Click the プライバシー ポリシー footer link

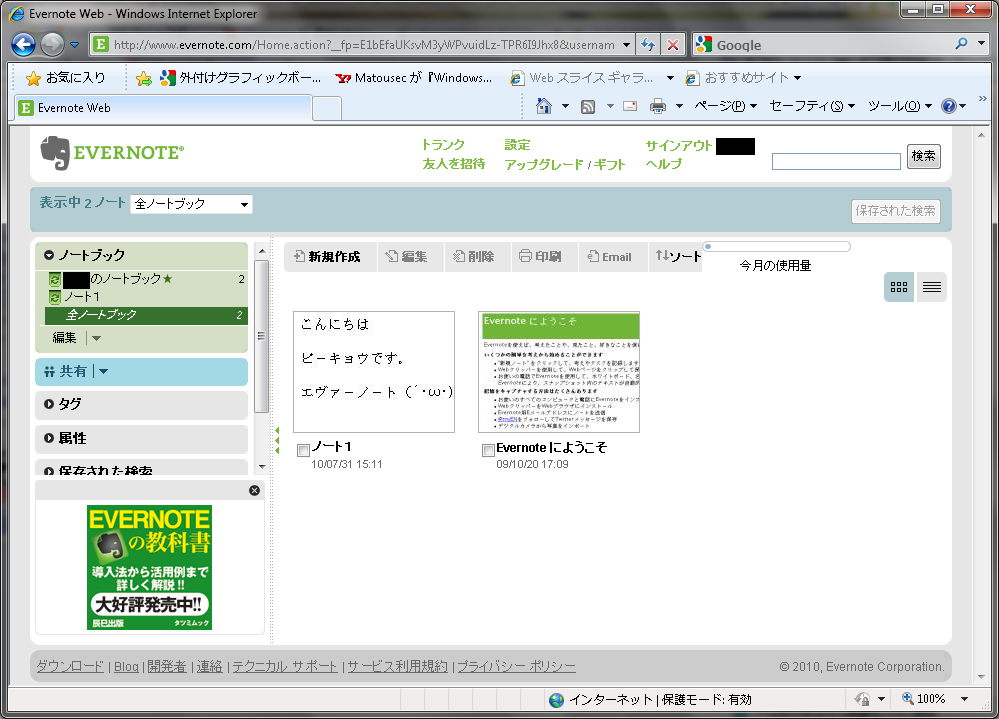[516, 666]
